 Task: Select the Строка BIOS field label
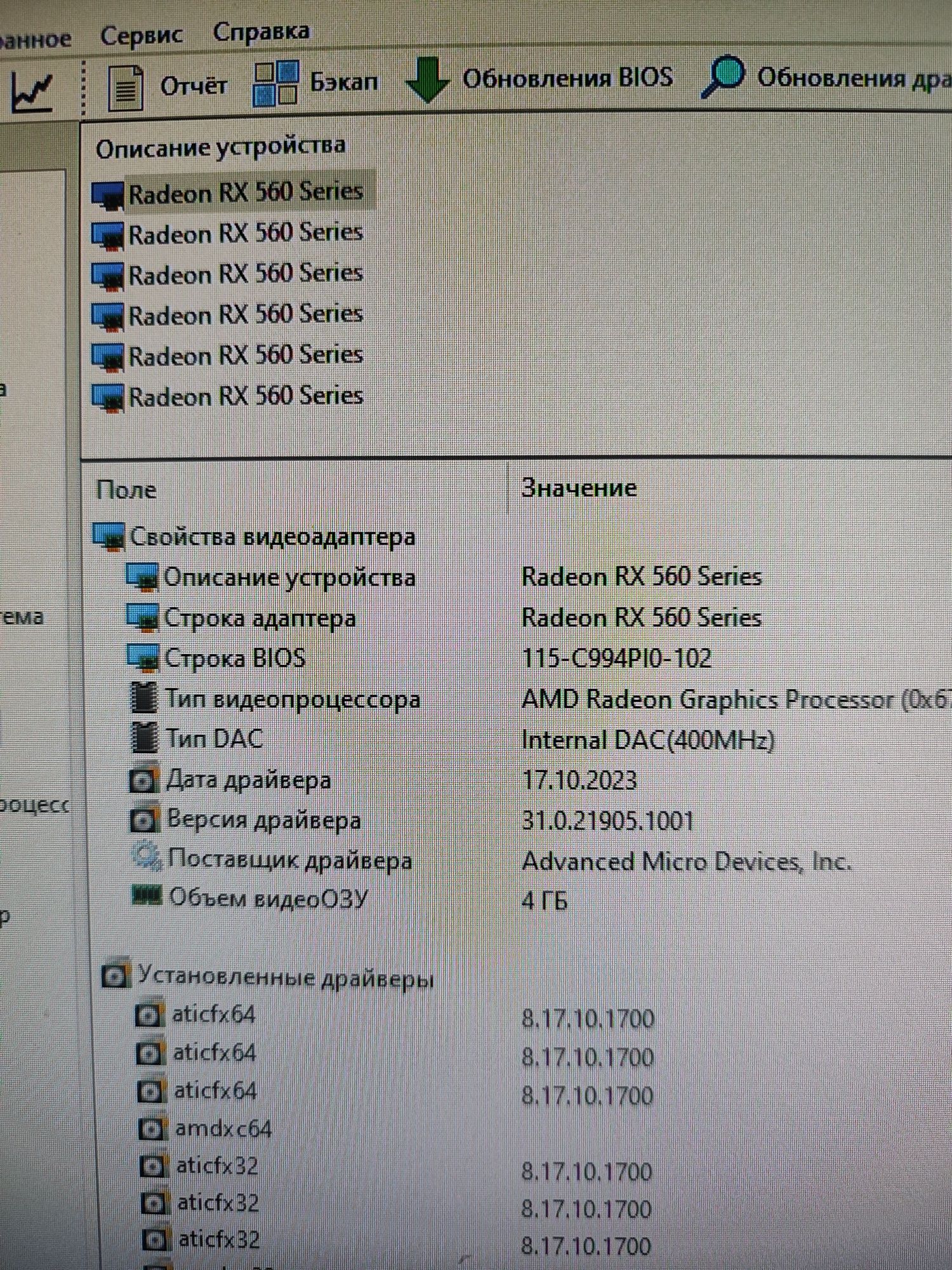pos(235,658)
